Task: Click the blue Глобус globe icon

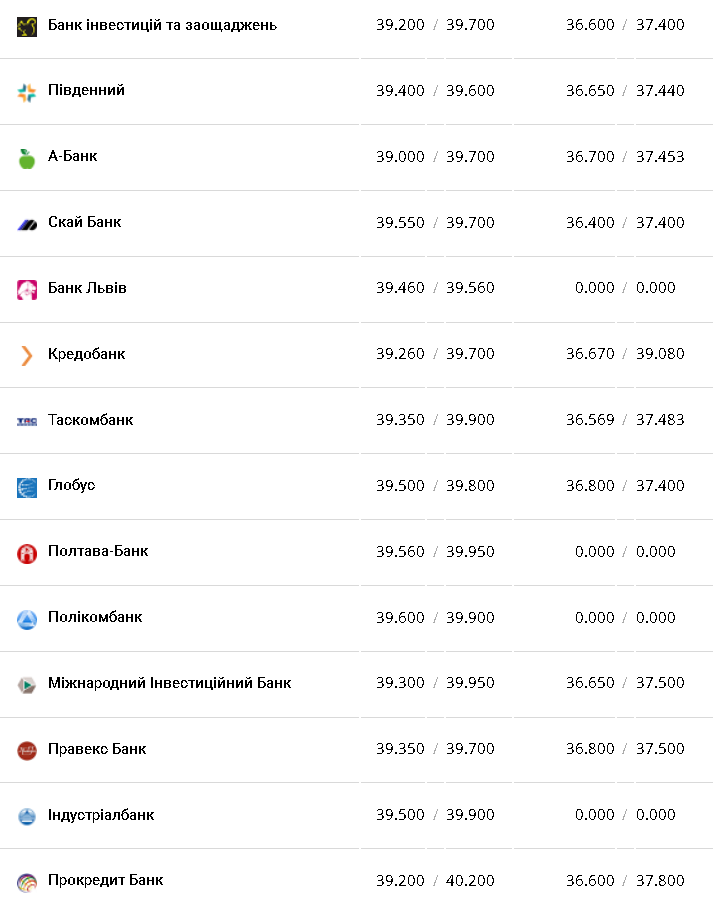Action: click(27, 487)
